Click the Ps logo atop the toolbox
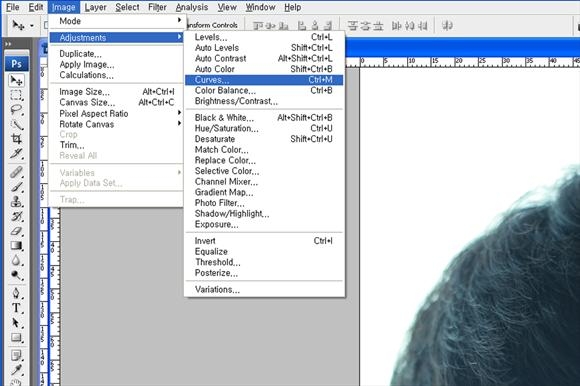Screen dimensions: 580x386 [17, 64]
